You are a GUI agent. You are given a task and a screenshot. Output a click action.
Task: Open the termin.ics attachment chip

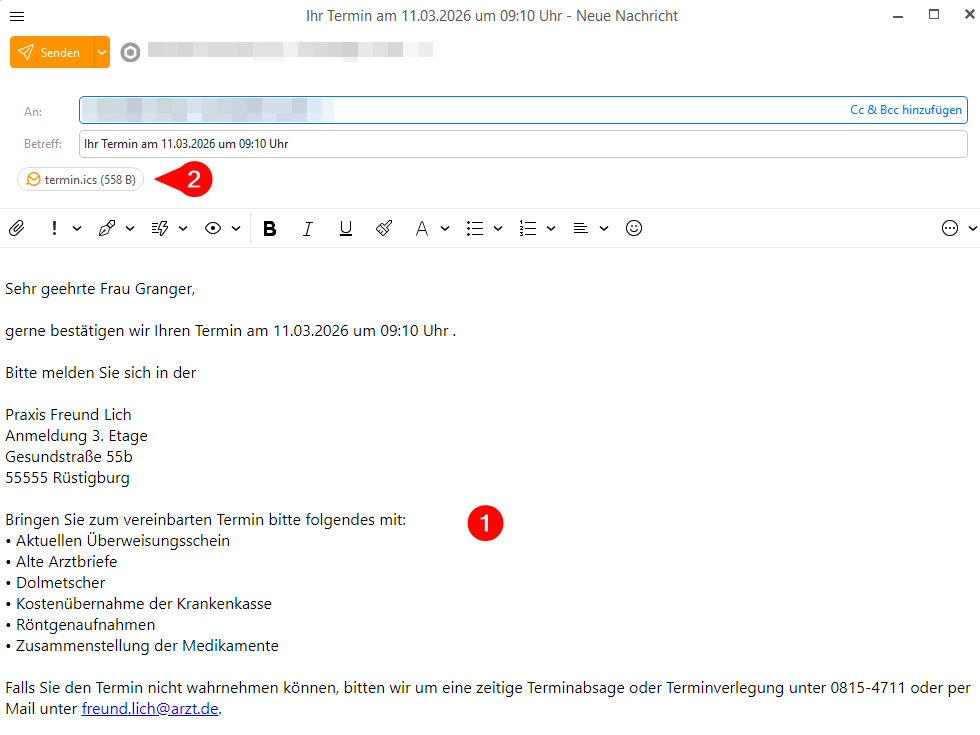point(81,180)
